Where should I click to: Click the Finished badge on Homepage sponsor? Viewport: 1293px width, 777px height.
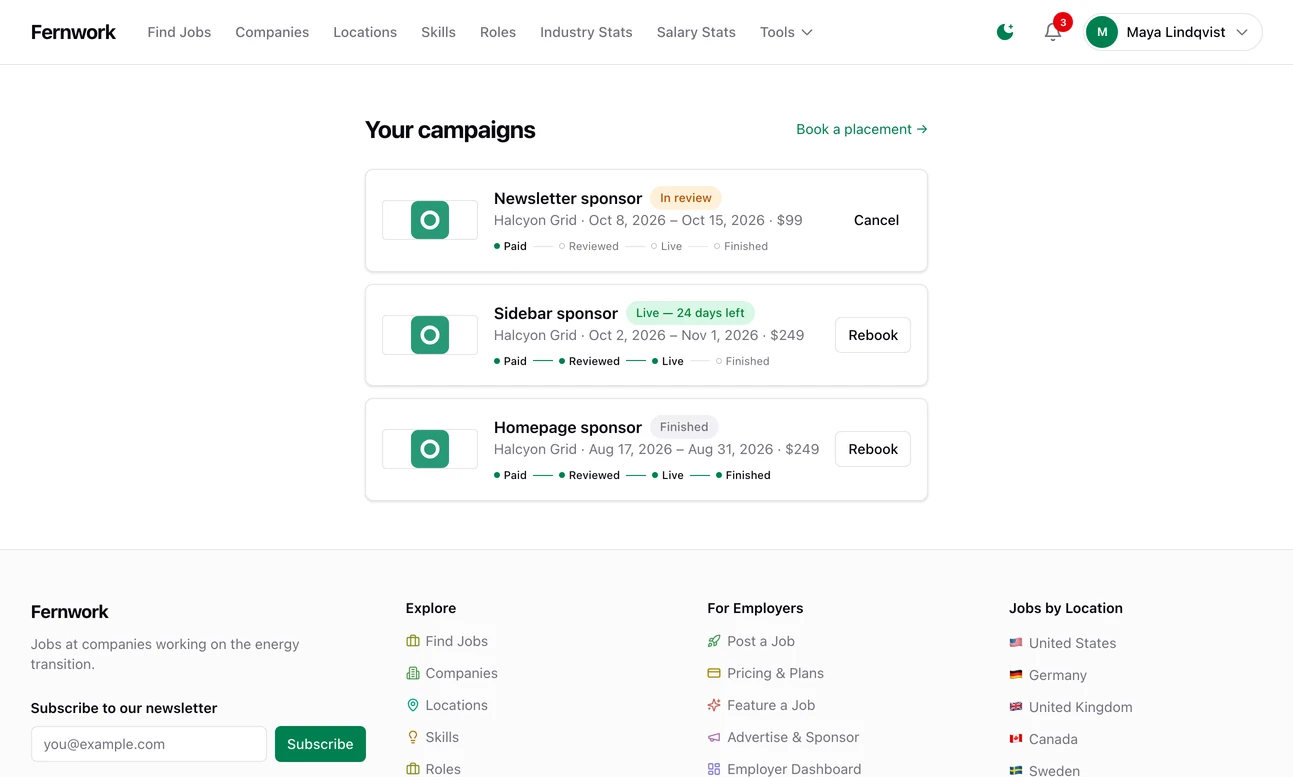[x=684, y=427]
